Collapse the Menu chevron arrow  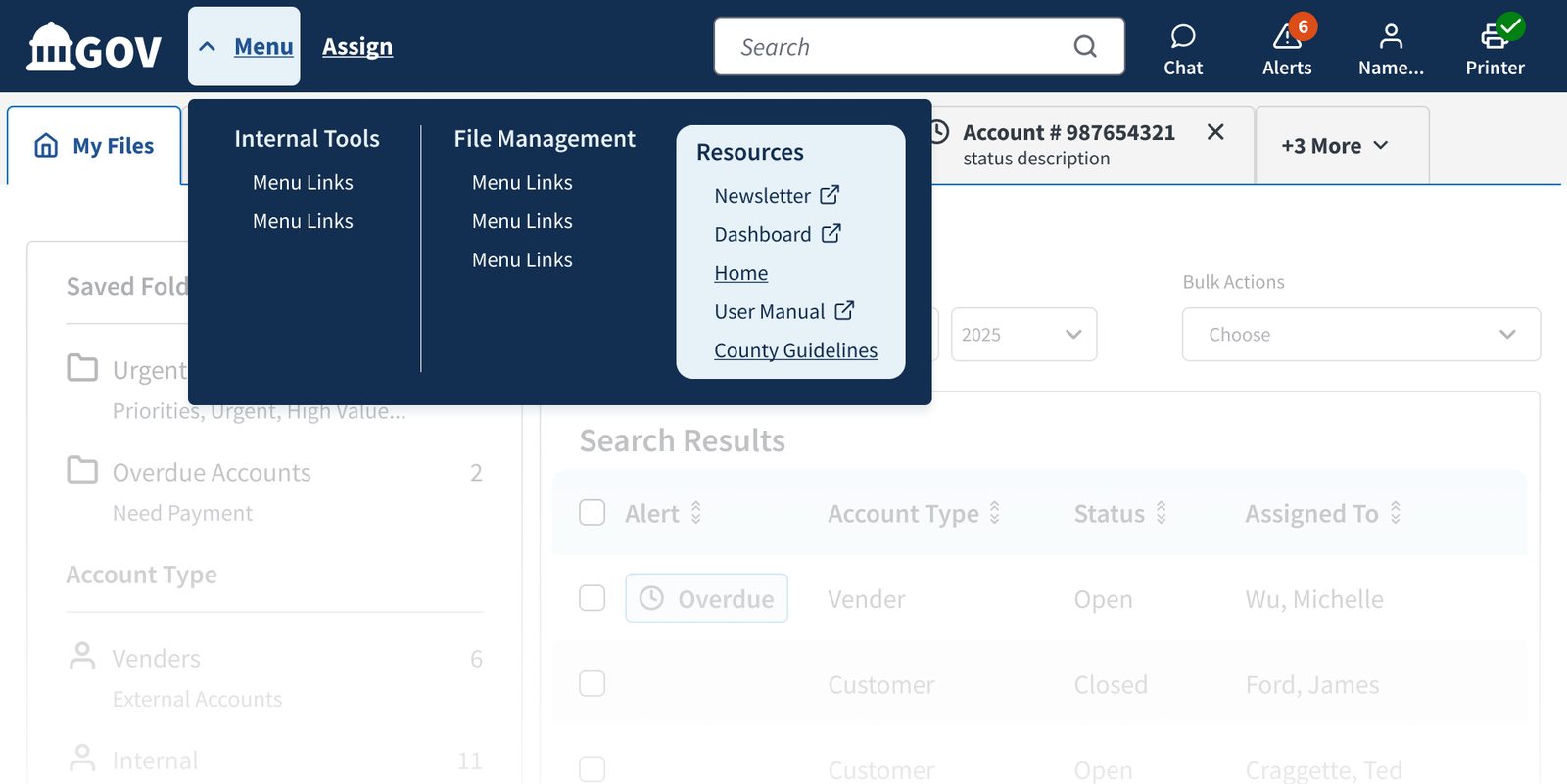(207, 46)
